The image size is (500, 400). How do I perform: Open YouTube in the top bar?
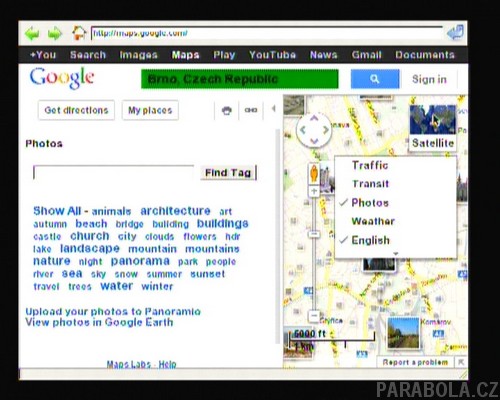click(272, 55)
